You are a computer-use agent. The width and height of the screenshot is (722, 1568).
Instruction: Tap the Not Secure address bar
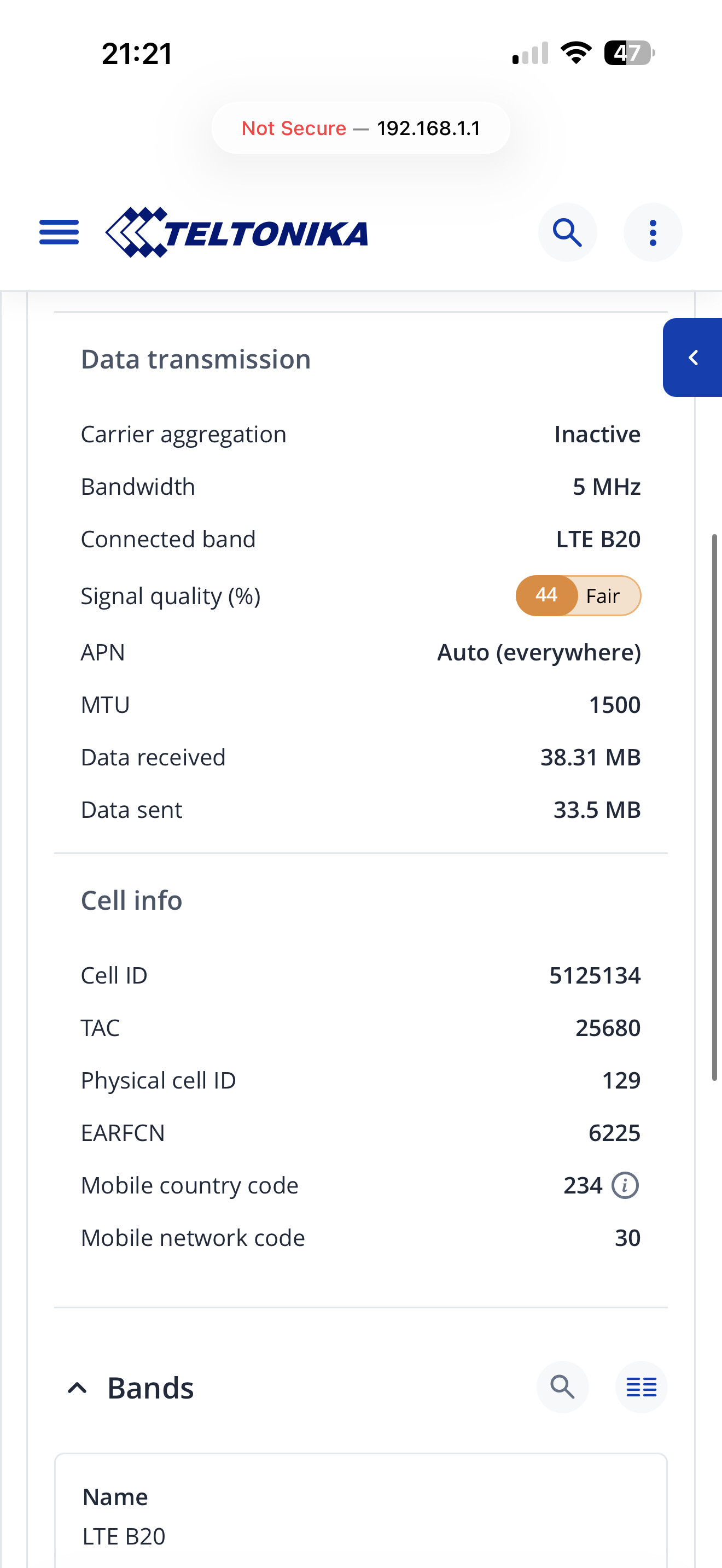click(361, 128)
